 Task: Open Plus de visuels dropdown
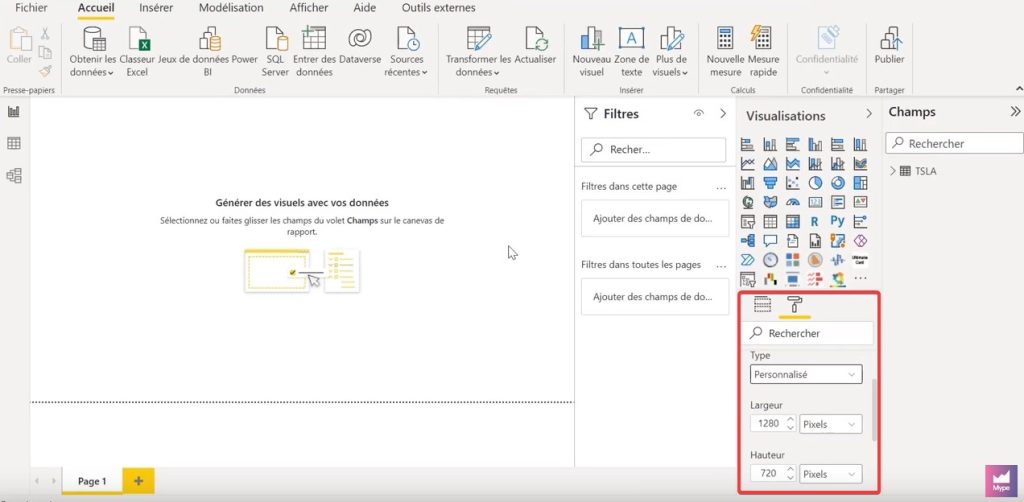pyautogui.click(x=671, y=53)
